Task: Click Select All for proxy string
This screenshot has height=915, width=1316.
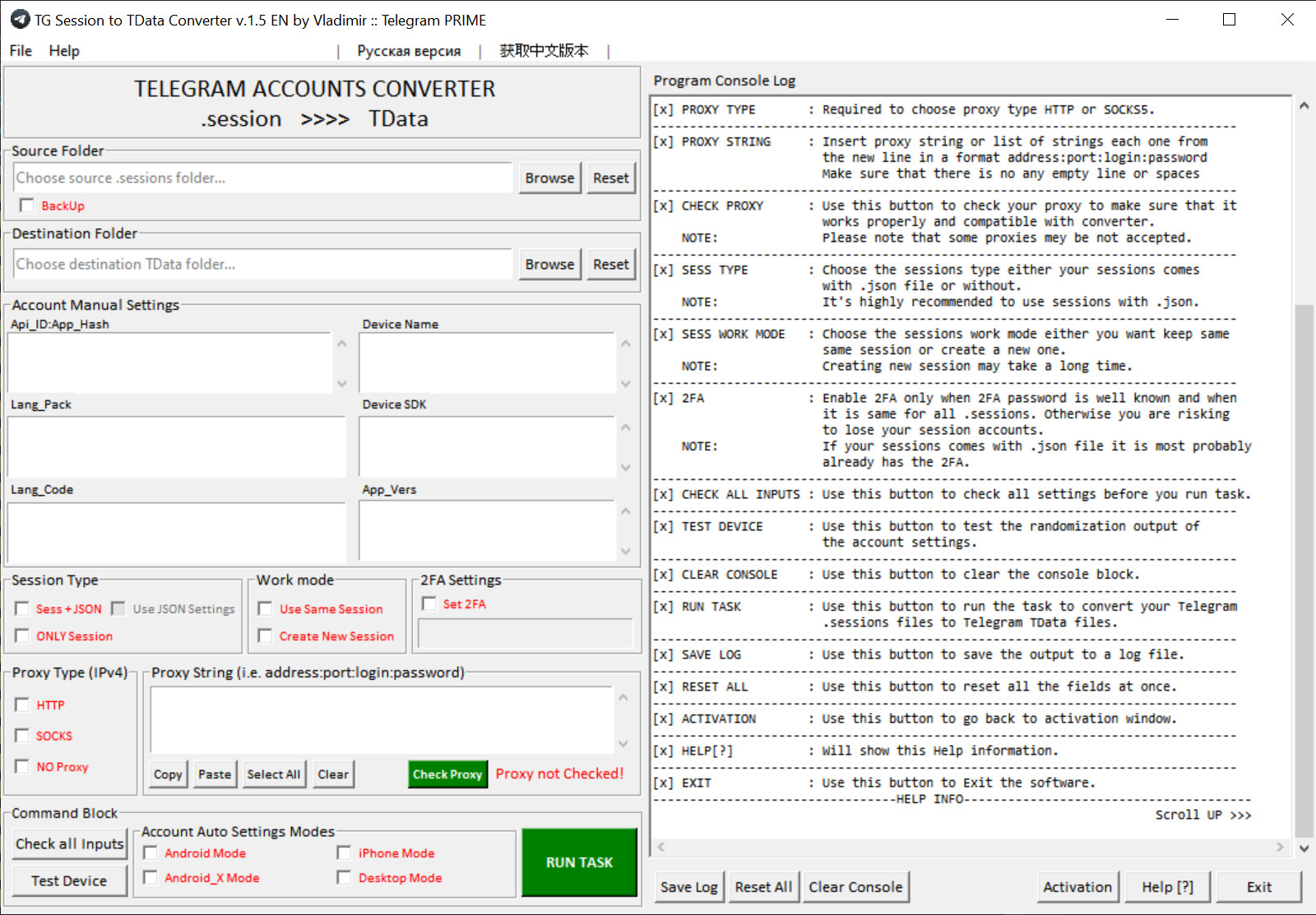Action: coord(274,774)
